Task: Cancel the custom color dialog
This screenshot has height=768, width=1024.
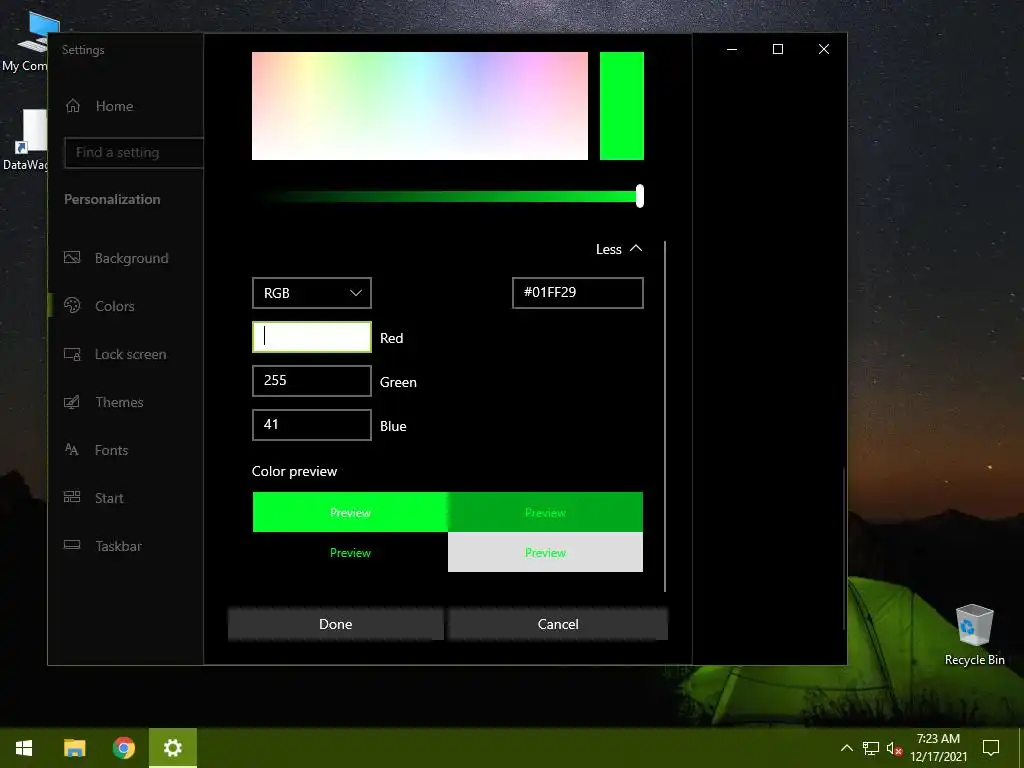Action: click(x=558, y=624)
